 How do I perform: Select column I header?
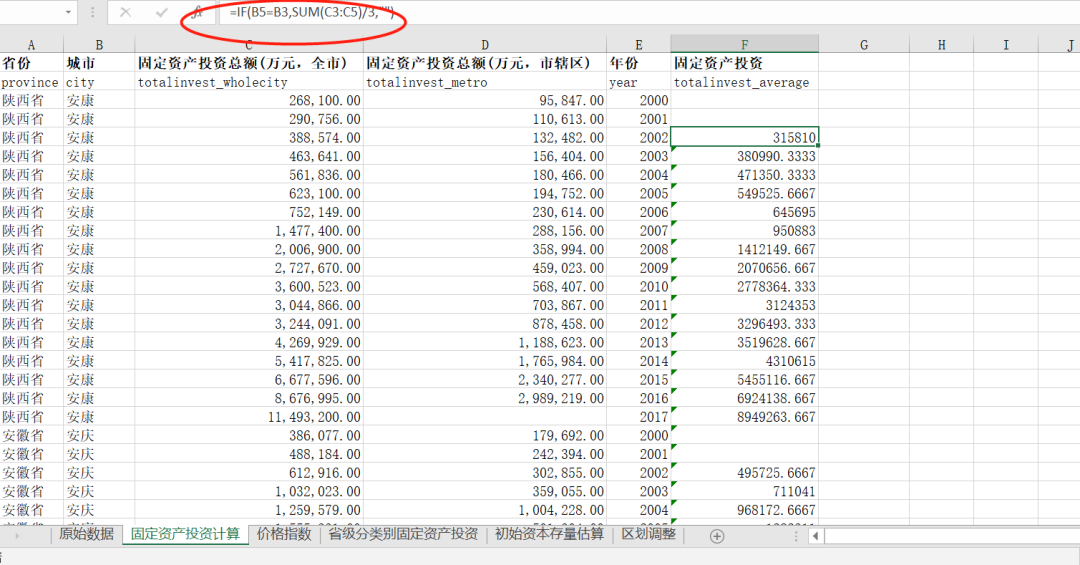tap(1006, 45)
